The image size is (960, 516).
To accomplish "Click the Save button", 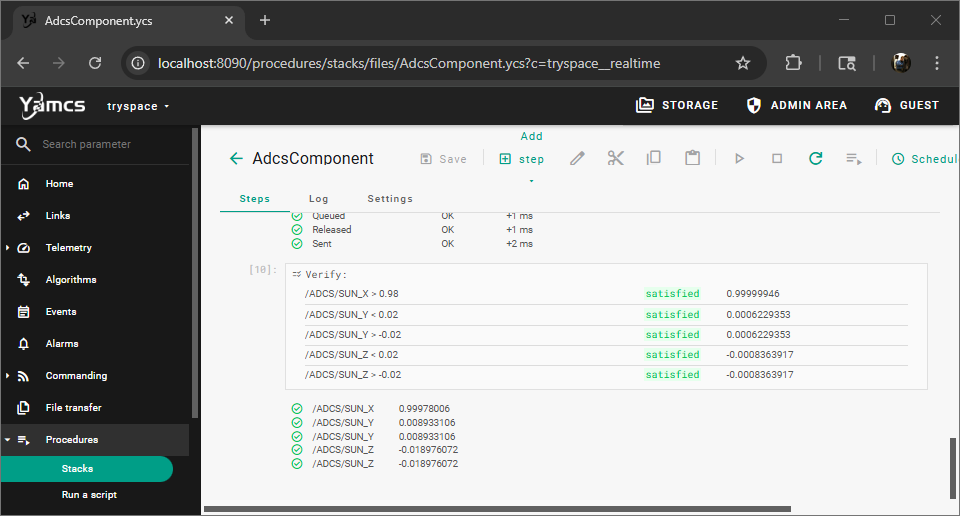I will 444,159.
